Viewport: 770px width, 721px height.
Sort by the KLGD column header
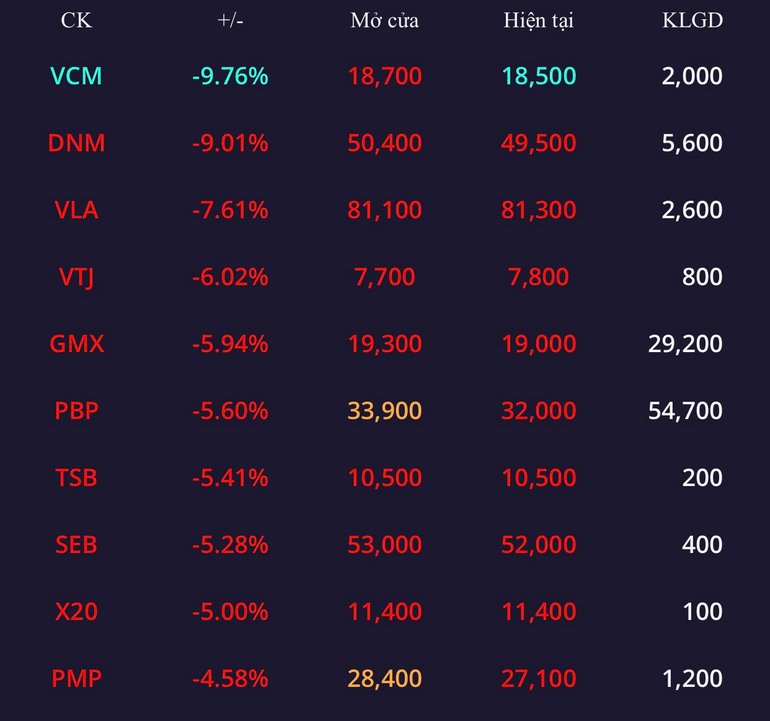pos(692,21)
